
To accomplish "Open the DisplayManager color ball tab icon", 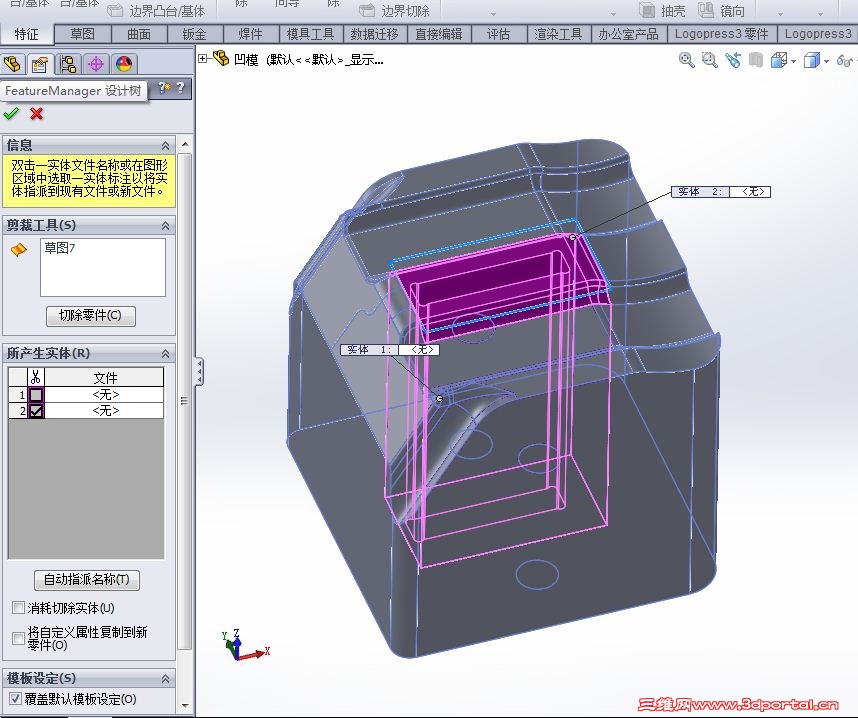I will [124, 64].
